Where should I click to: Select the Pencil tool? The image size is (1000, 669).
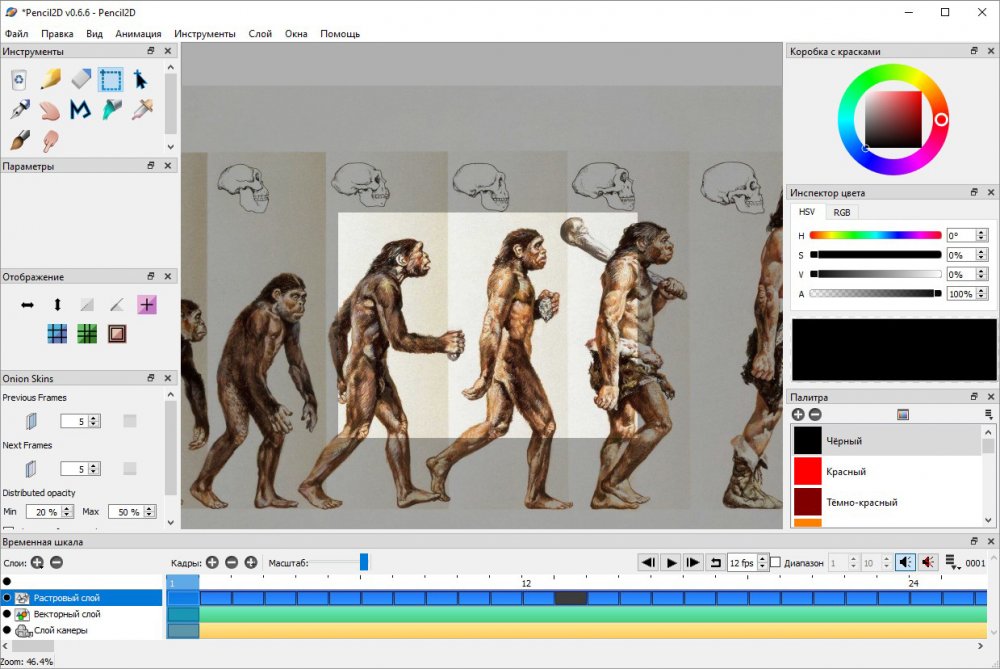pos(50,79)
